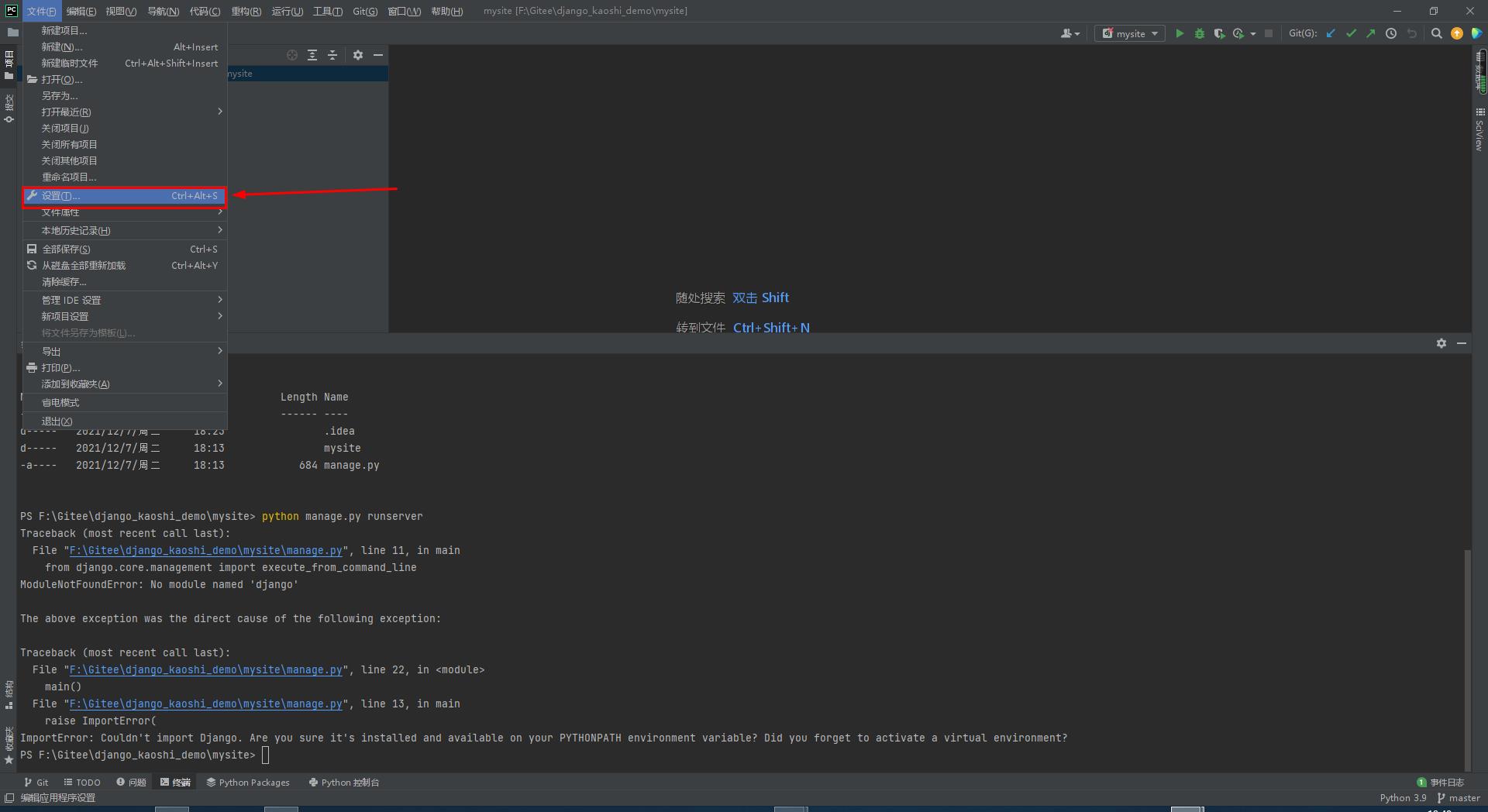Click folder icon above project sidebar tab
The height and width of the screenshot is (812, 1488).
(12, 33)
